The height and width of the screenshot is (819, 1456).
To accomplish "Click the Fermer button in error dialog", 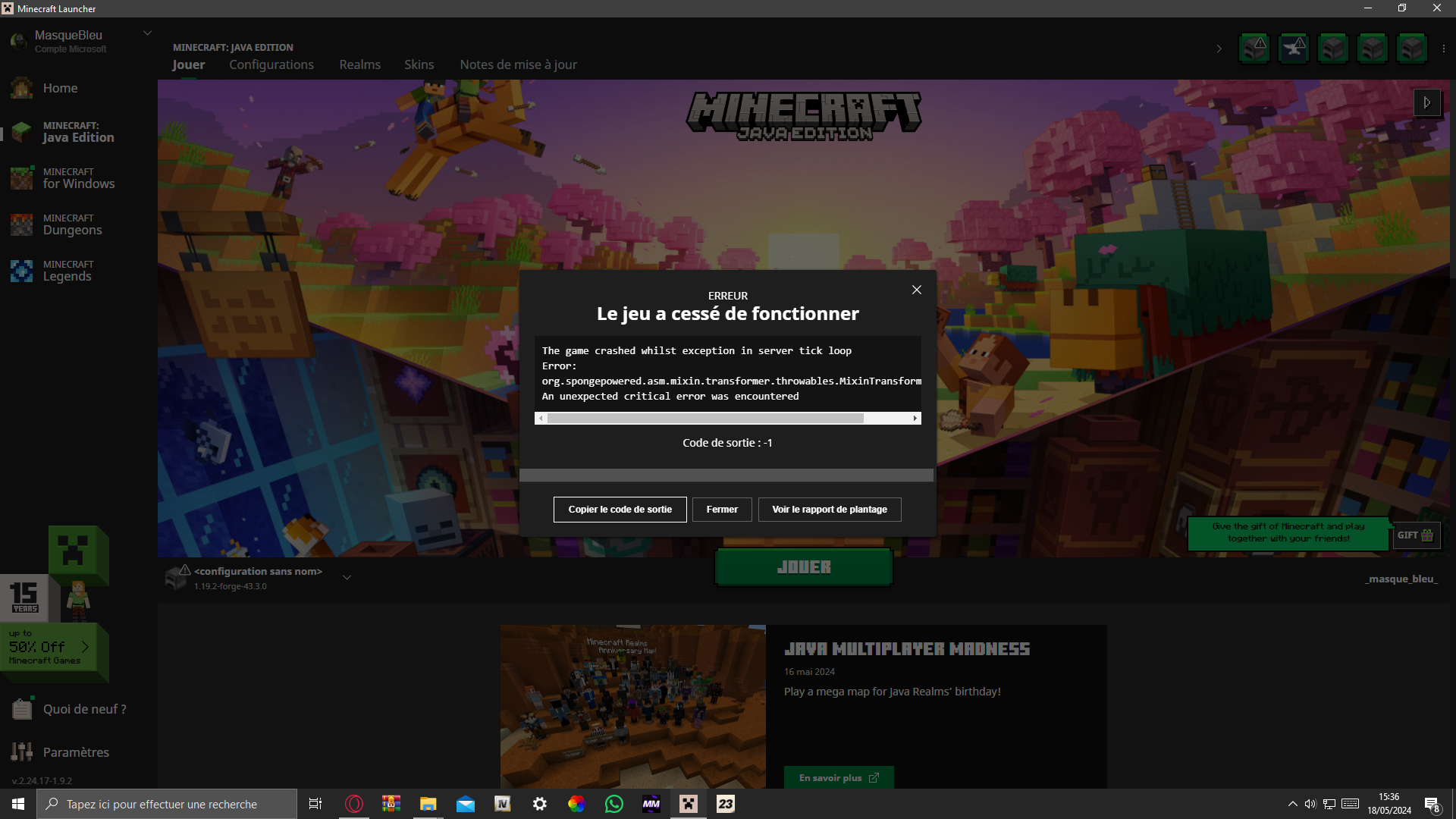I will [722, 510].
